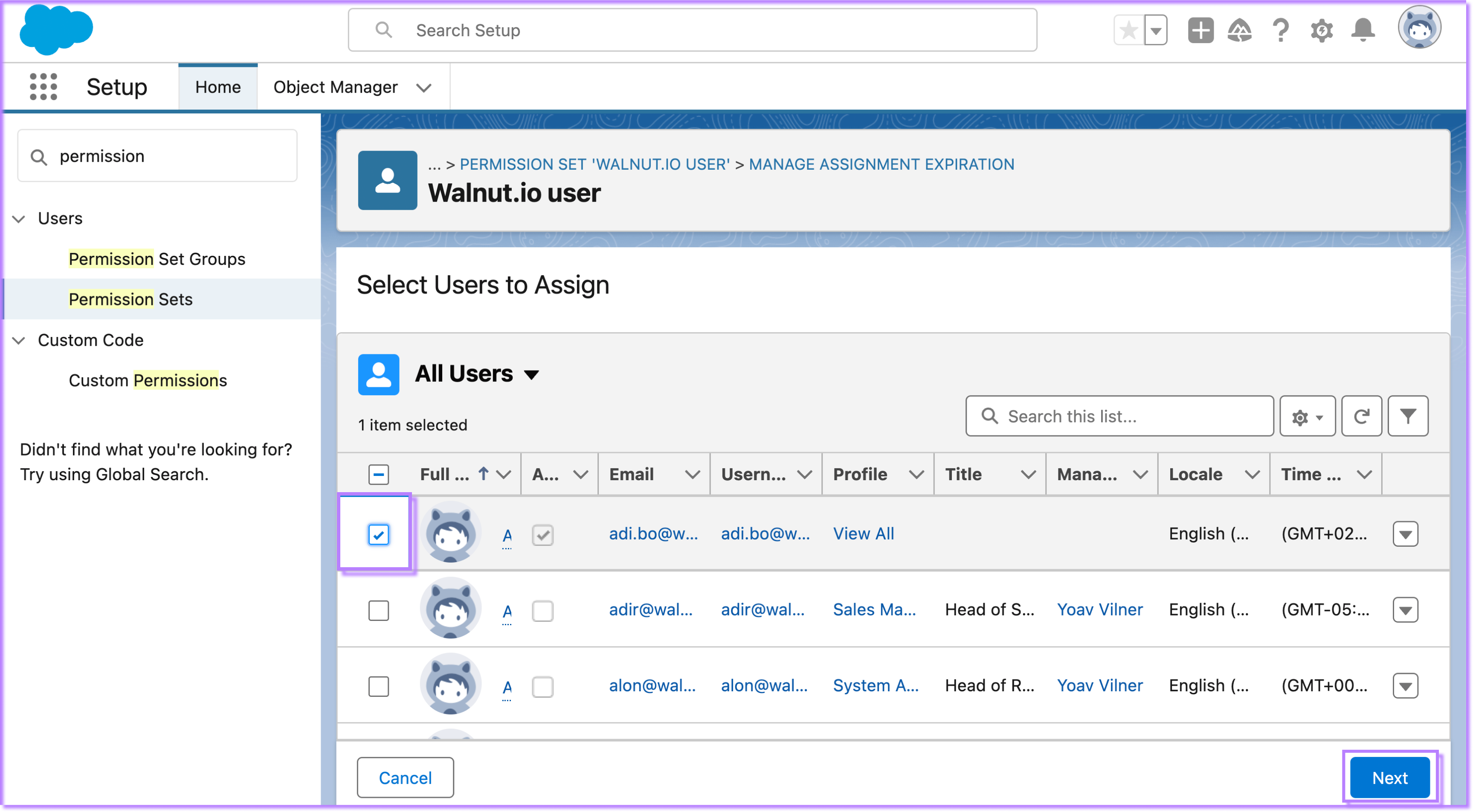The height and width of the screenshot is (812, 1473).
Task: Open the help question mark icon
Action: 1281,30
